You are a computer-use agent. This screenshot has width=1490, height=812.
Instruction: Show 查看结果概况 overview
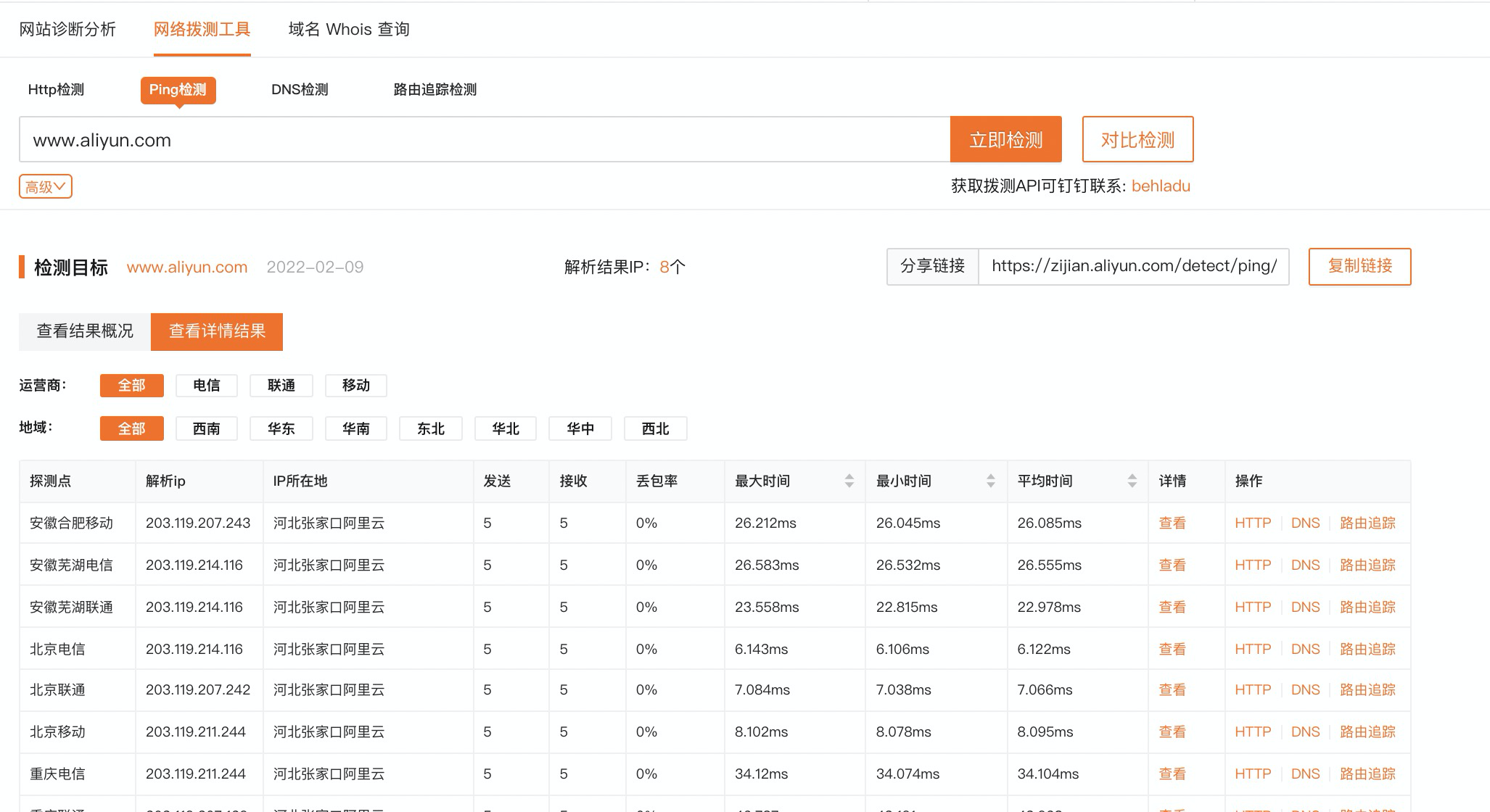coord(85,331)
